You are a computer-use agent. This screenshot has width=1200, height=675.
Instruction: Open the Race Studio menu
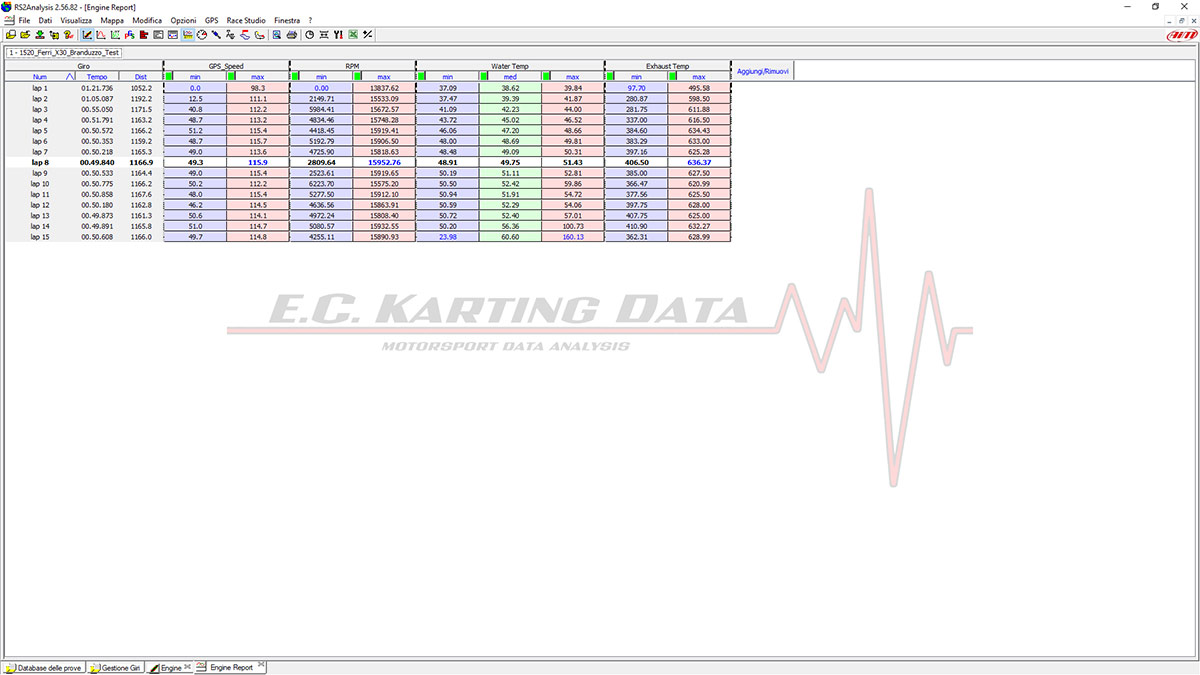point(245,20)
